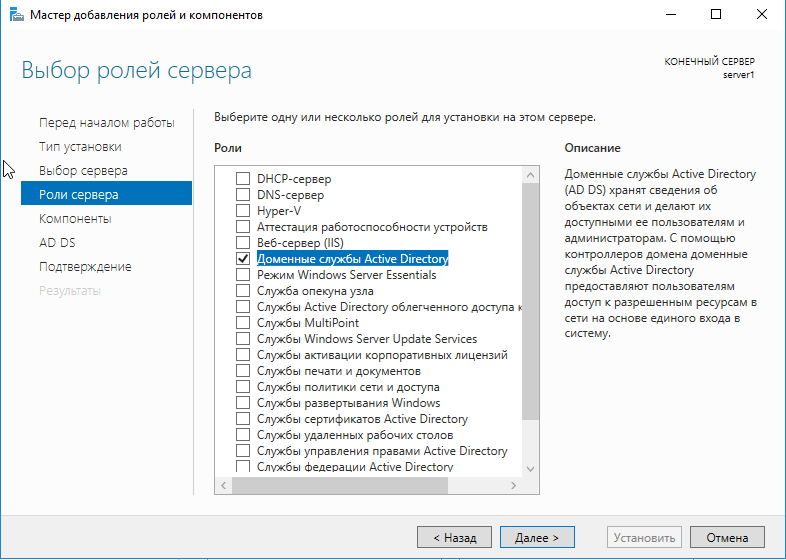Click the horizontal scrollbar right arrow
The image size is (786, 560).
point(514,485)
